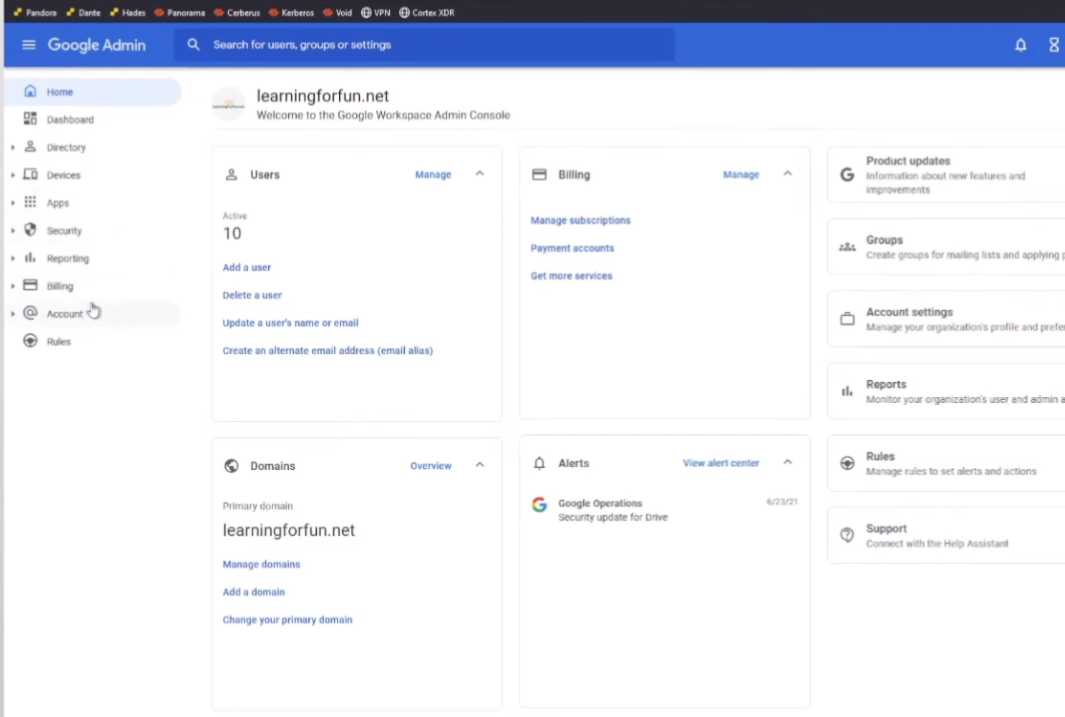Click Add a user link

pos(247,268)
